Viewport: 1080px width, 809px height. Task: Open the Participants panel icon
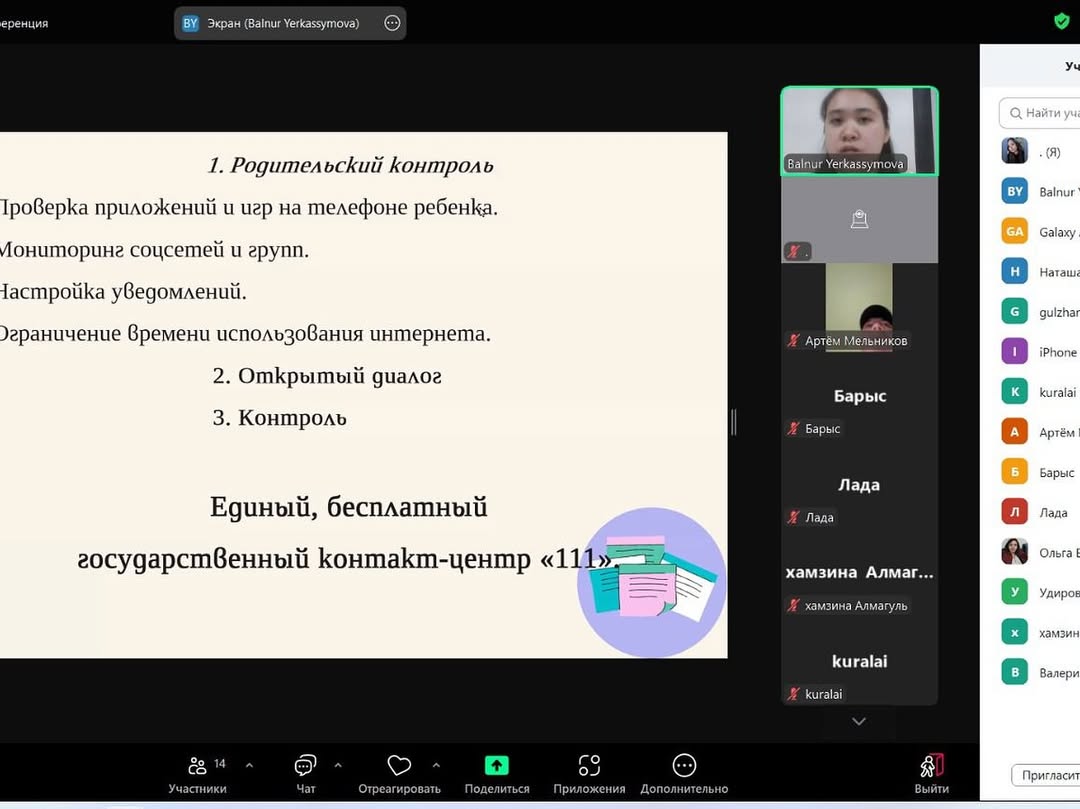pyautogui.click(x=197, y=766)
